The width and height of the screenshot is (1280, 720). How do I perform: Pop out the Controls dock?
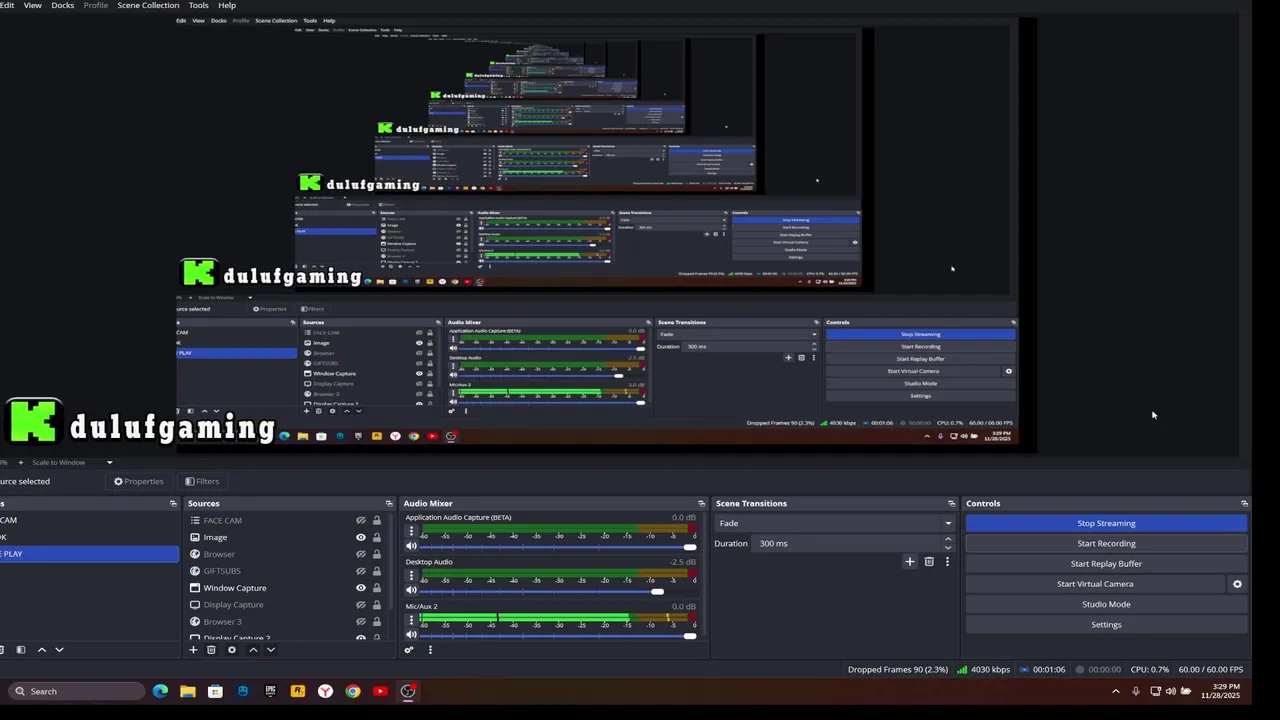1244,503
